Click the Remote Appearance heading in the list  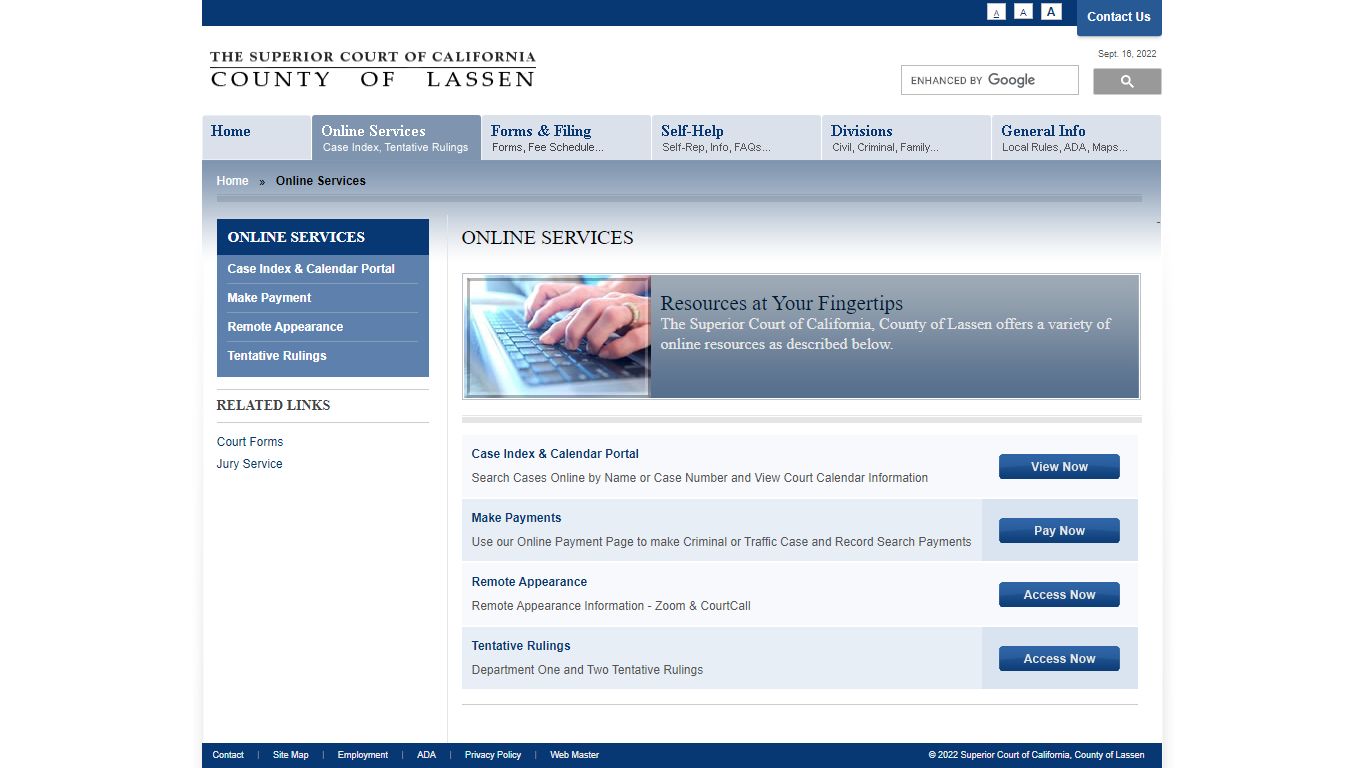tap(529, 582)
